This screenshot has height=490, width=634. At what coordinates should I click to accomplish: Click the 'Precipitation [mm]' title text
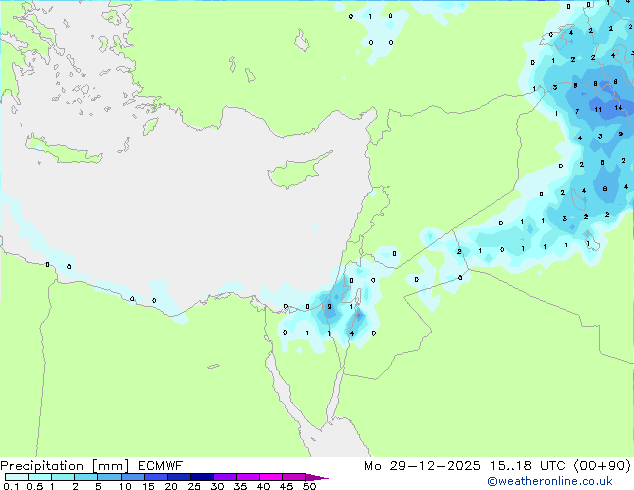[x=65, y=466]
